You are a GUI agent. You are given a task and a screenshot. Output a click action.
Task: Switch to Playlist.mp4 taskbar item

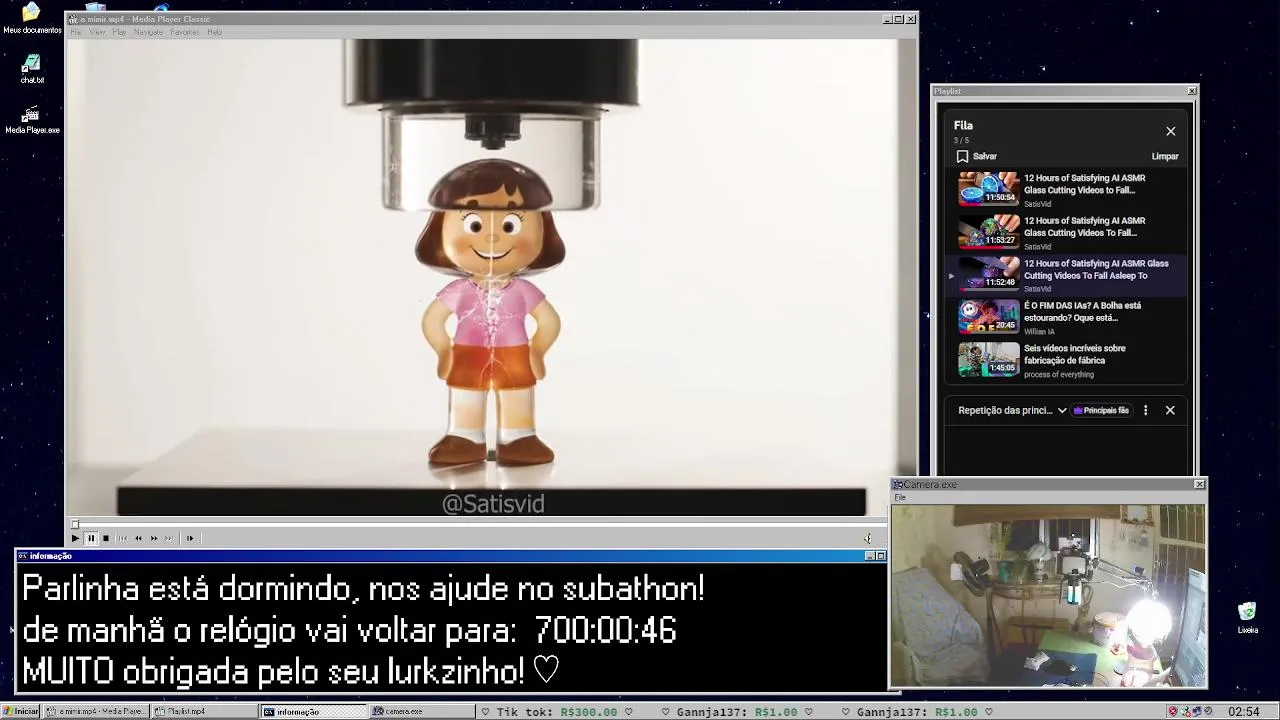(204, 711)
